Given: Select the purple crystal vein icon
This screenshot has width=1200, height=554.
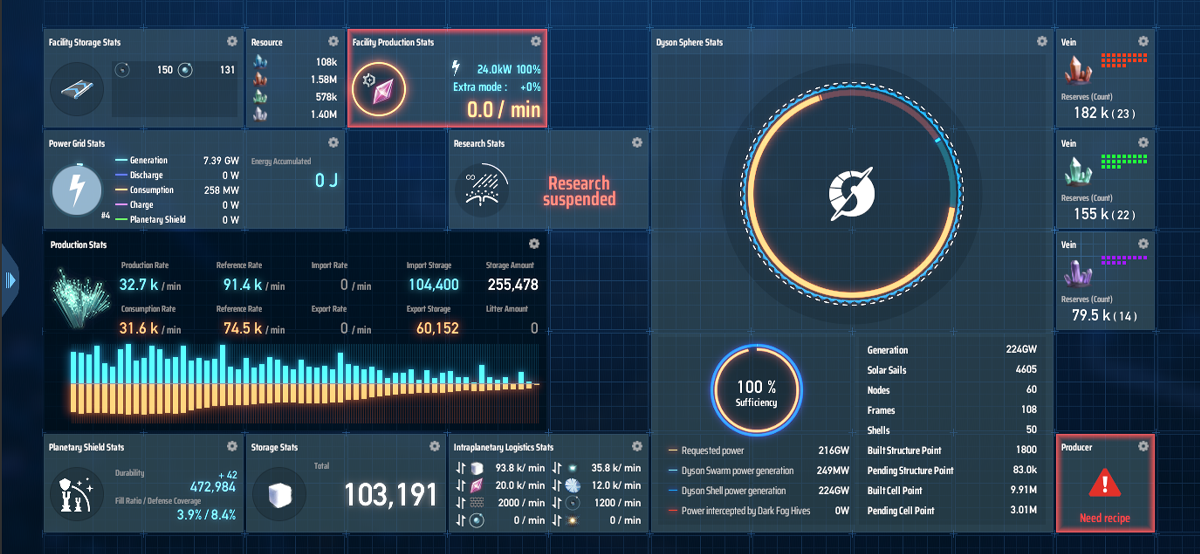Looking at the screenshot, I should pyautogui.click(x=1078, y=274).
